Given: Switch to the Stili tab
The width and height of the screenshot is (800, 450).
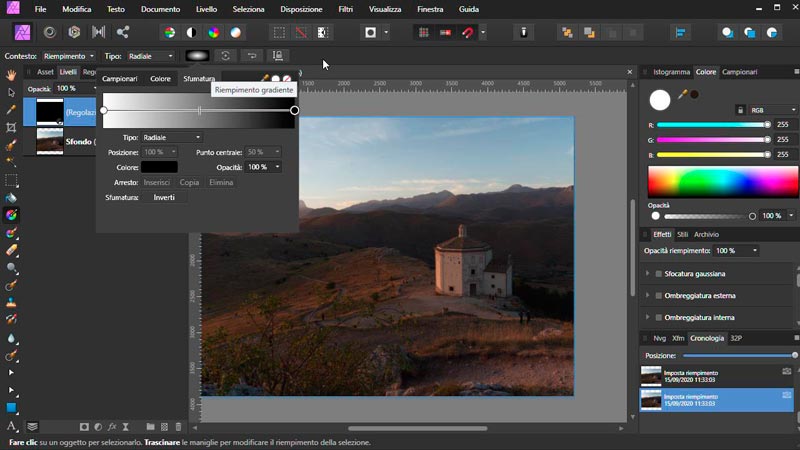Looking at the screenshot, I should tap(682, 234).
